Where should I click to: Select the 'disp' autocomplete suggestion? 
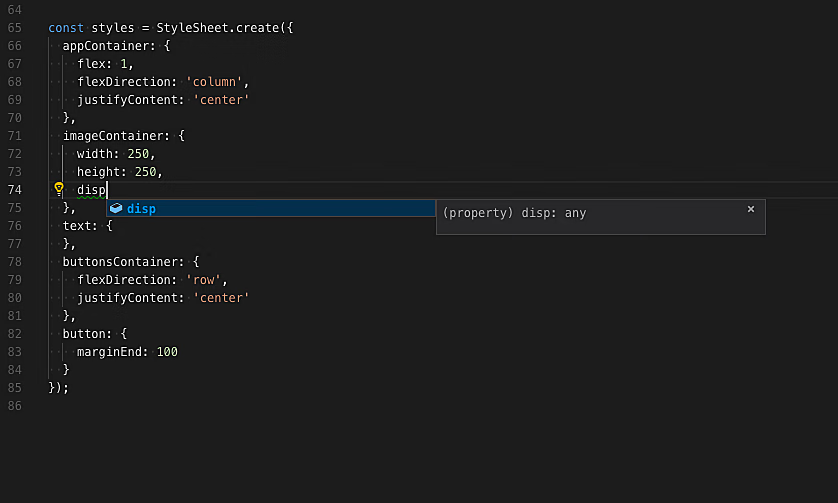[x=141, y=208]
